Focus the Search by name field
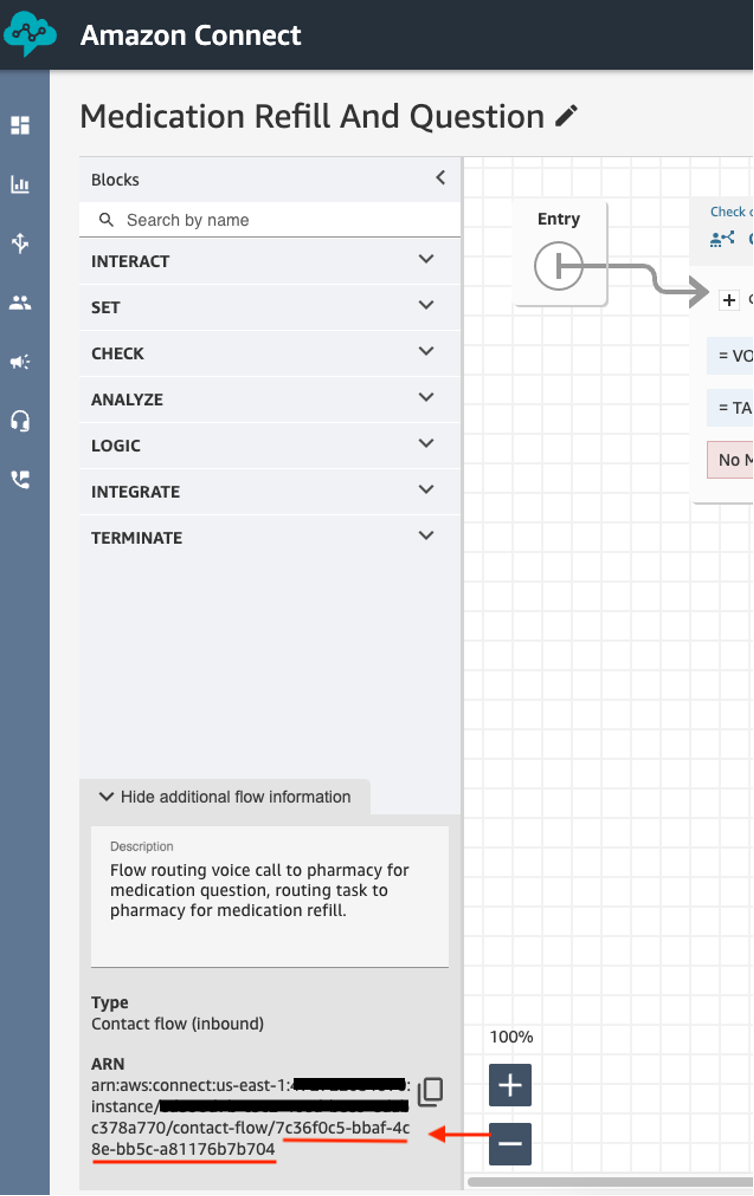 (270, 220)
